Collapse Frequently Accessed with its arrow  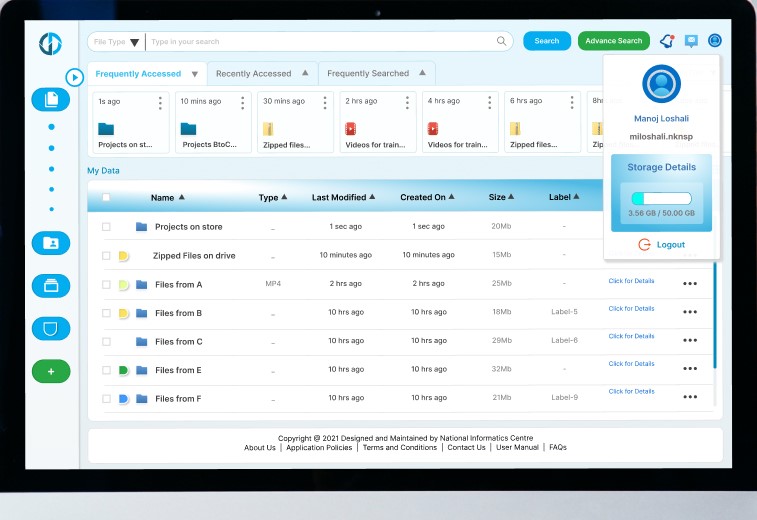(x=195, y=74)
